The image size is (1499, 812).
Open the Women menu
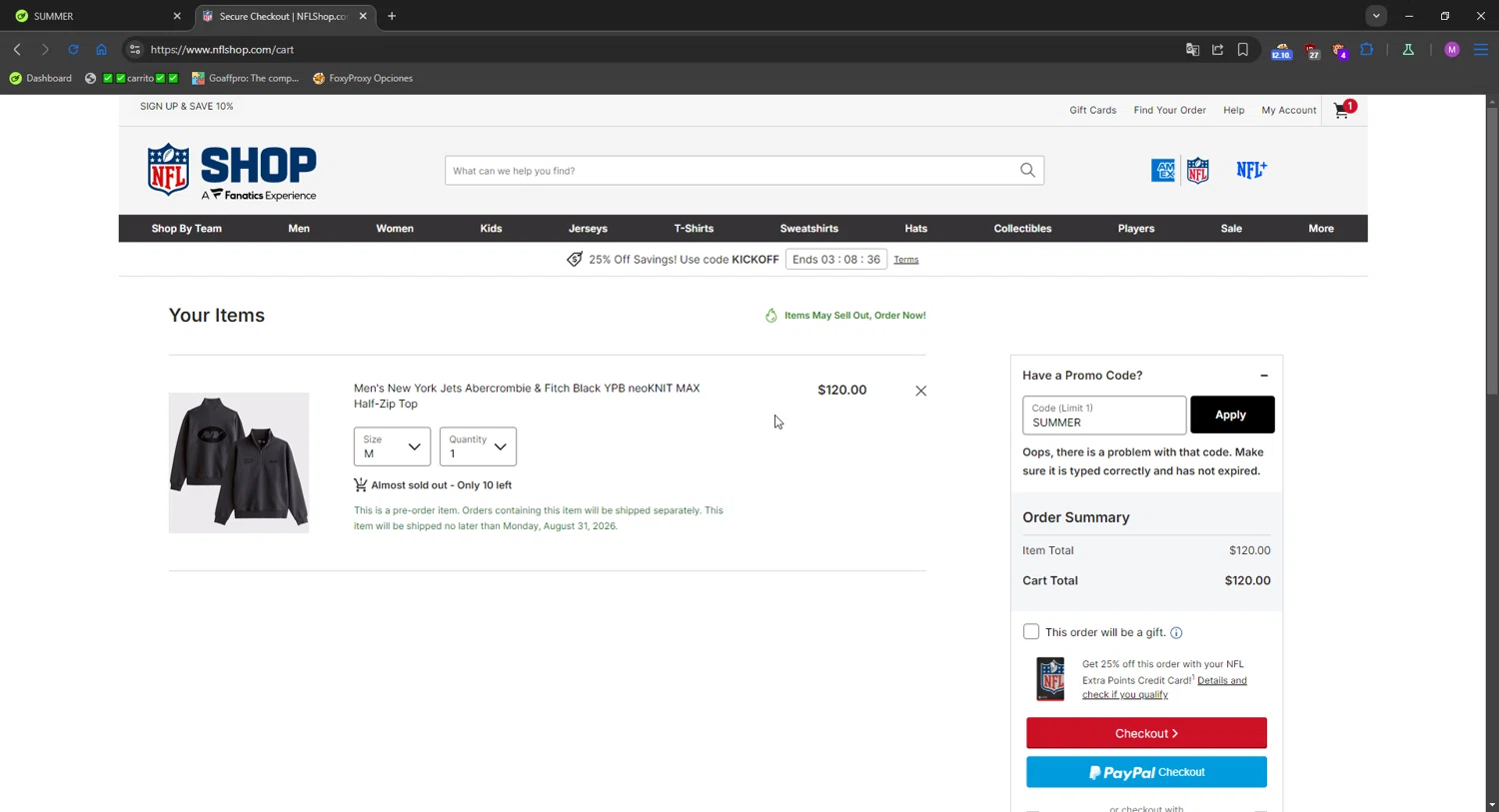(395, 229)
